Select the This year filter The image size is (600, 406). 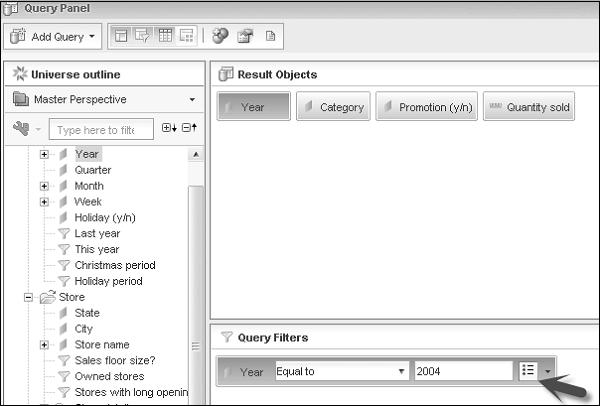coord(97,249)
